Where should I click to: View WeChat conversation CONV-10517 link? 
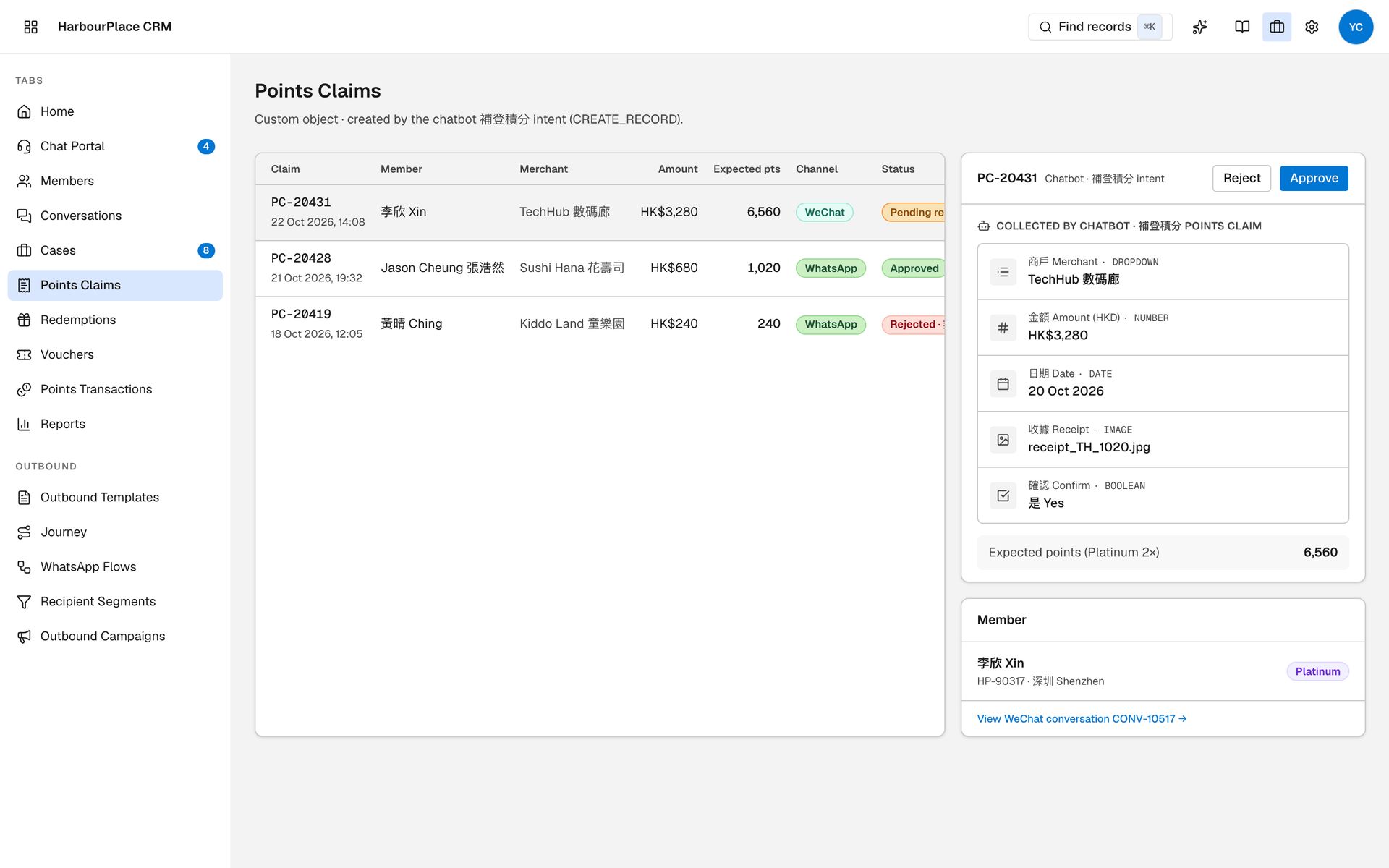[1082, 718]
